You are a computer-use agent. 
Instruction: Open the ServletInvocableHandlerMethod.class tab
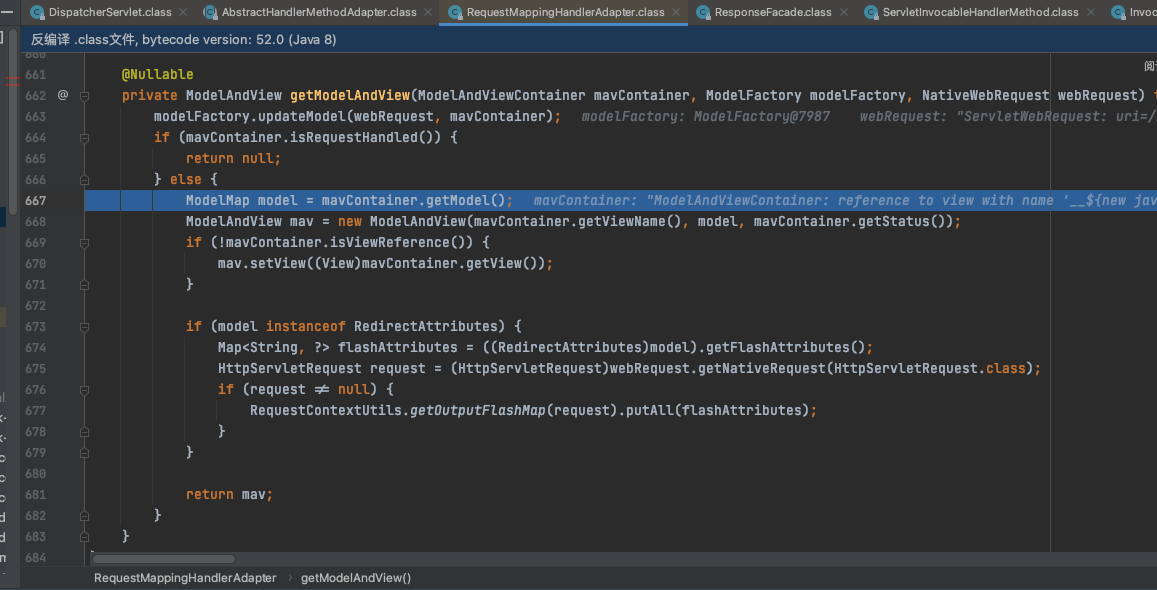pos(980,12)
